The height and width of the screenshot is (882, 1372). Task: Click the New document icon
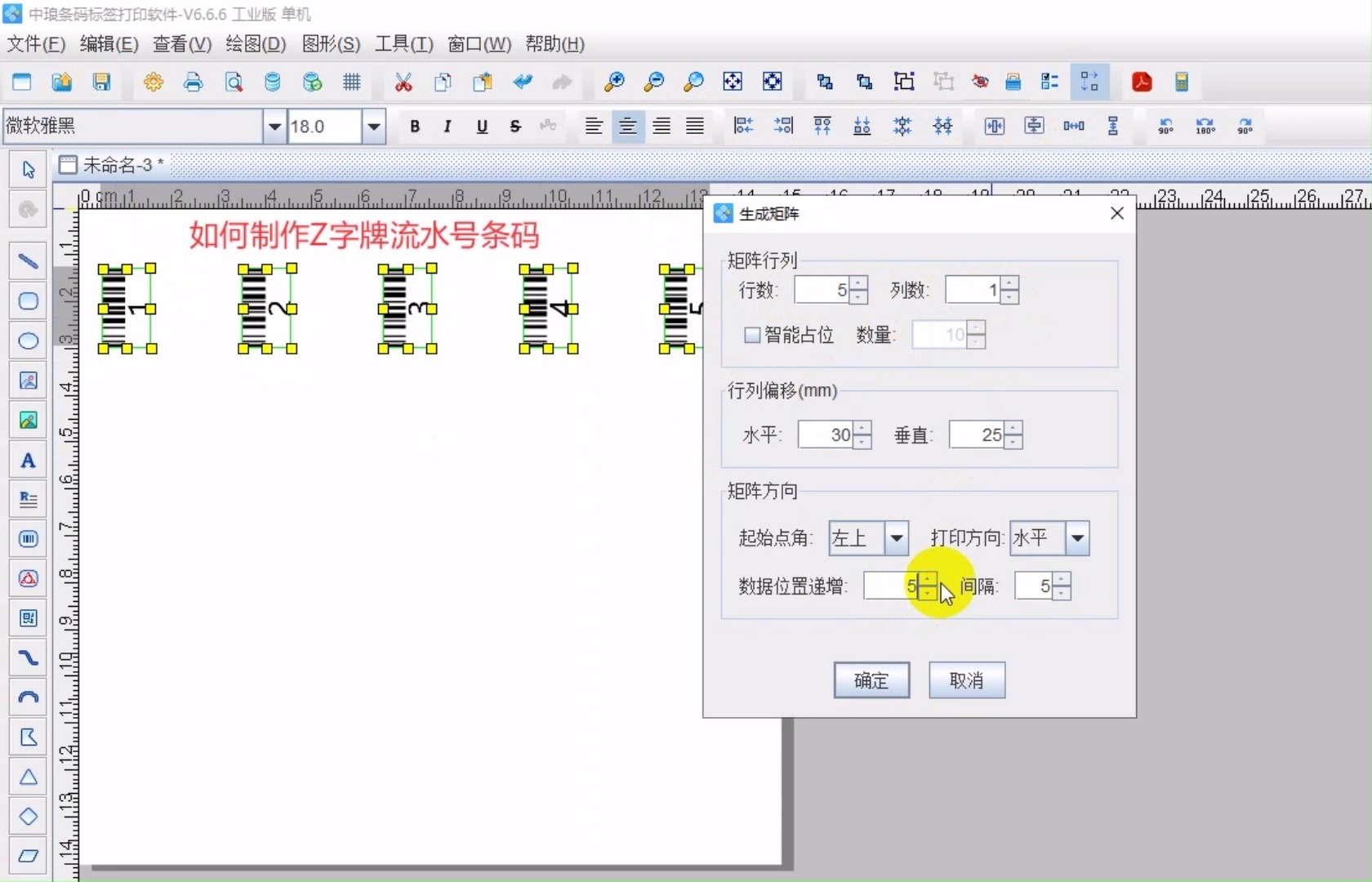(22, 82)
